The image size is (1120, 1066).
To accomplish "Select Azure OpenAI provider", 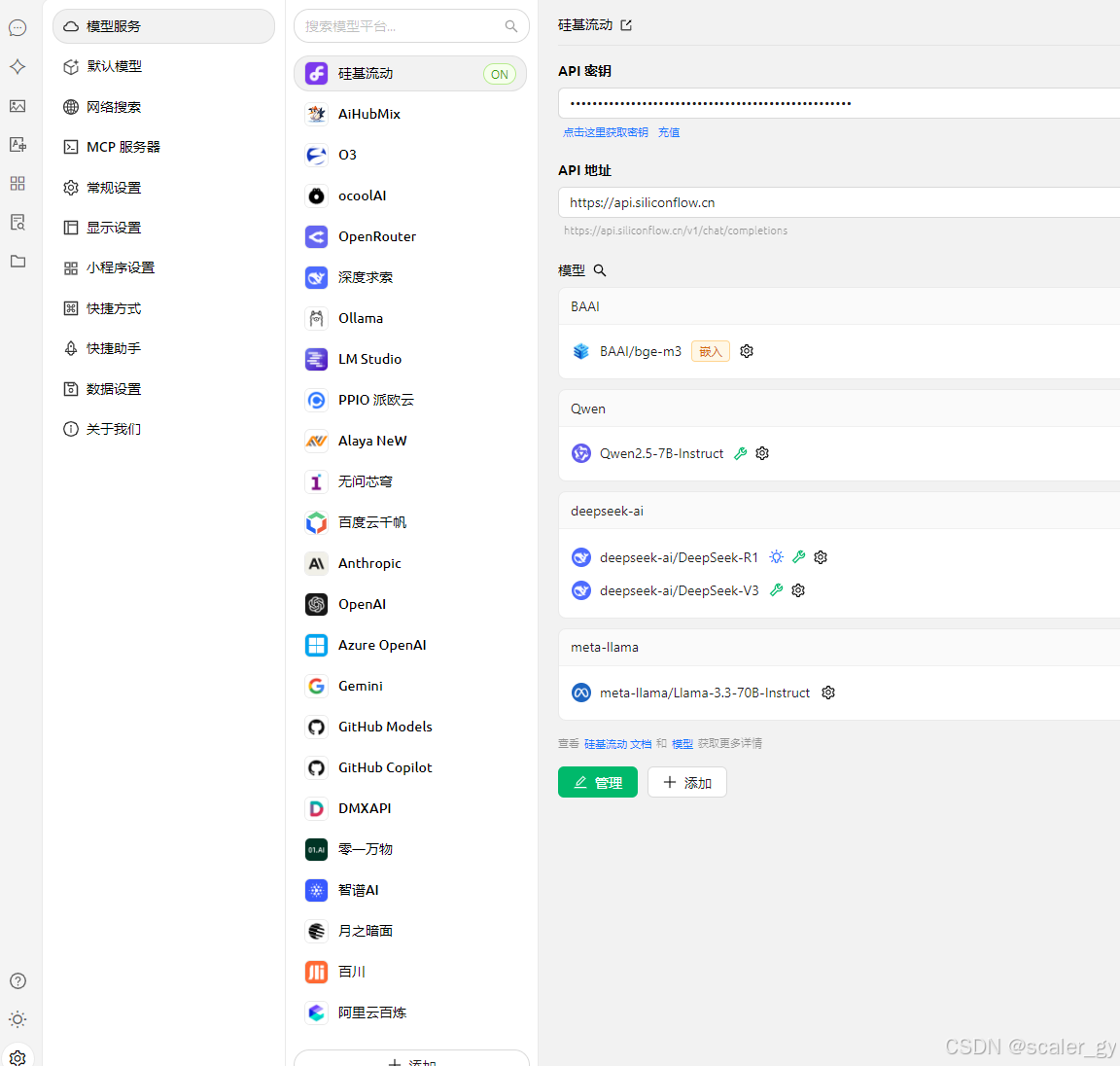I will [410, 645].
